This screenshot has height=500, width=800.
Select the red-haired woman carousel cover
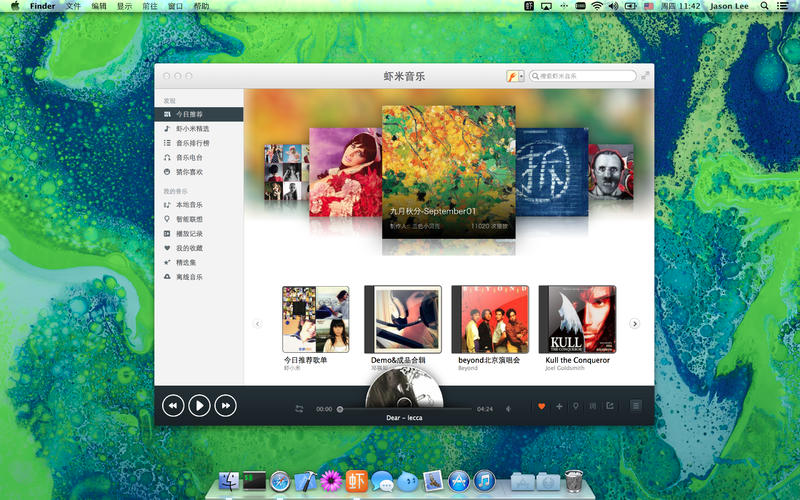345,172
